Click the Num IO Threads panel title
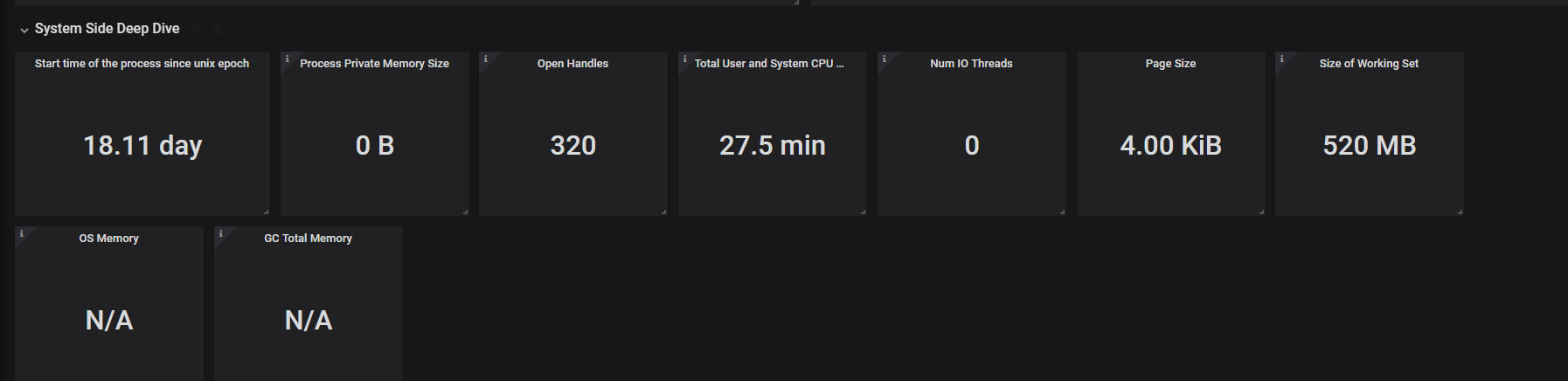The height and width of the screenshot is (381, 1568). (x=971, y=64)
